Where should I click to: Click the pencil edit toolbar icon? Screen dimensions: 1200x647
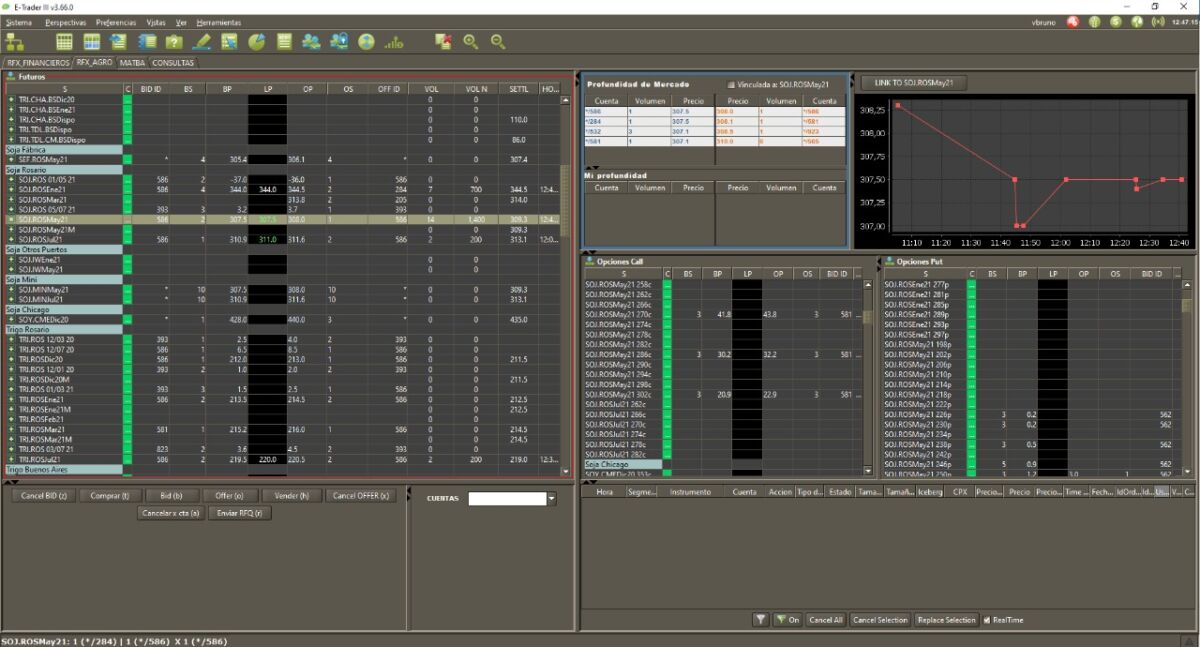click(x=202, y=42)
